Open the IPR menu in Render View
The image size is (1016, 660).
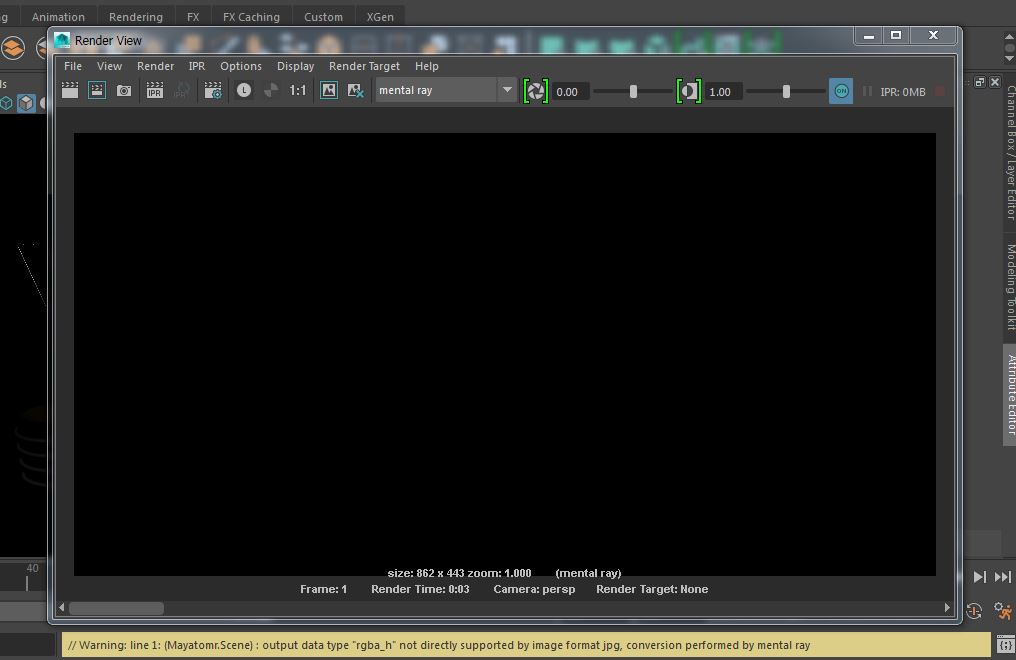coord(196,66)
